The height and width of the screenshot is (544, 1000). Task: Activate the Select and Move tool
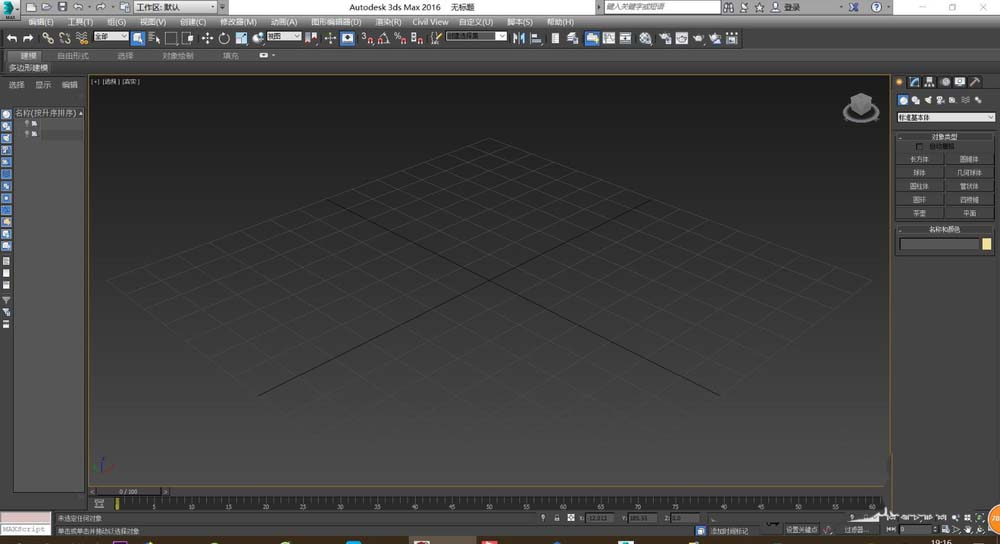tap(207, 38)
